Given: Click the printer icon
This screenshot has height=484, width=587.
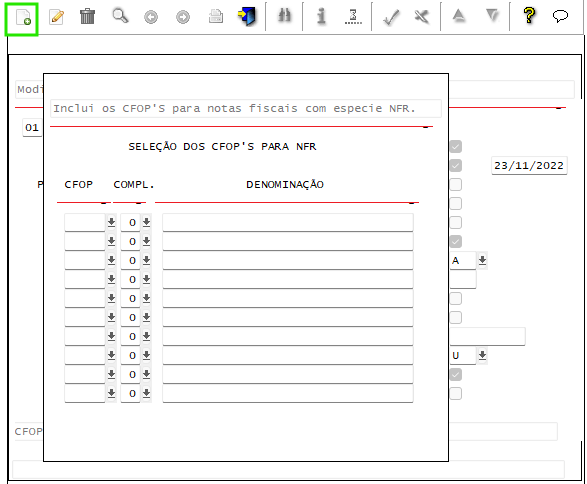Looking at the screenshot, I should click(x=216, y=16).
